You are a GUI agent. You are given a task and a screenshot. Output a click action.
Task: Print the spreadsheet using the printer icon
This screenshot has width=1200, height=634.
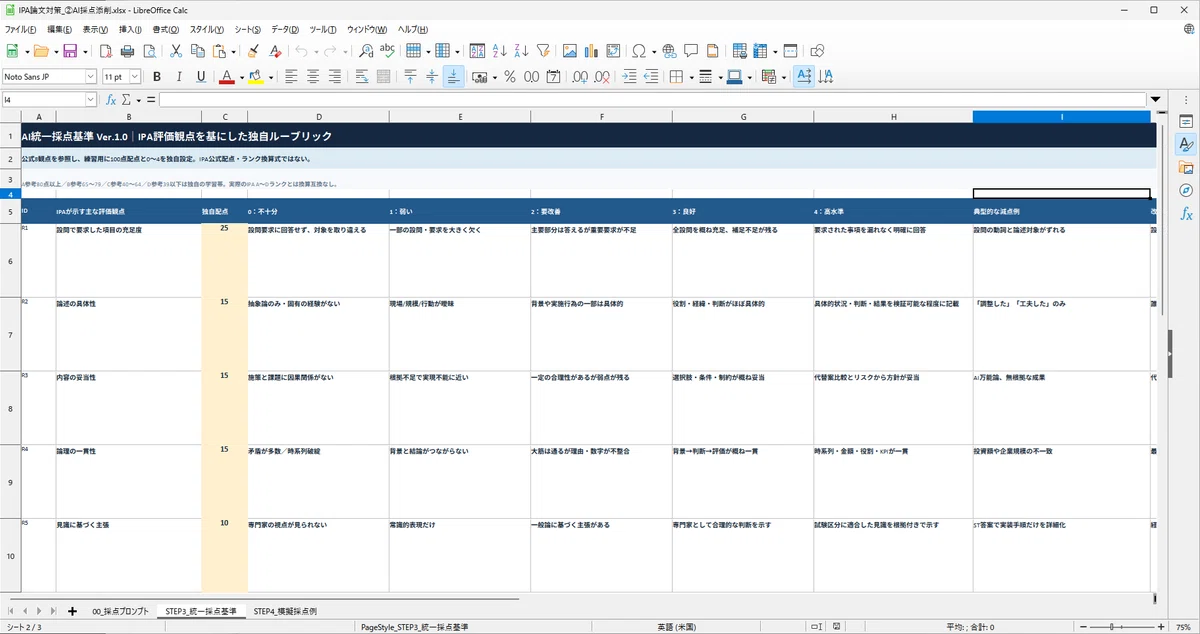coord(127,51)
